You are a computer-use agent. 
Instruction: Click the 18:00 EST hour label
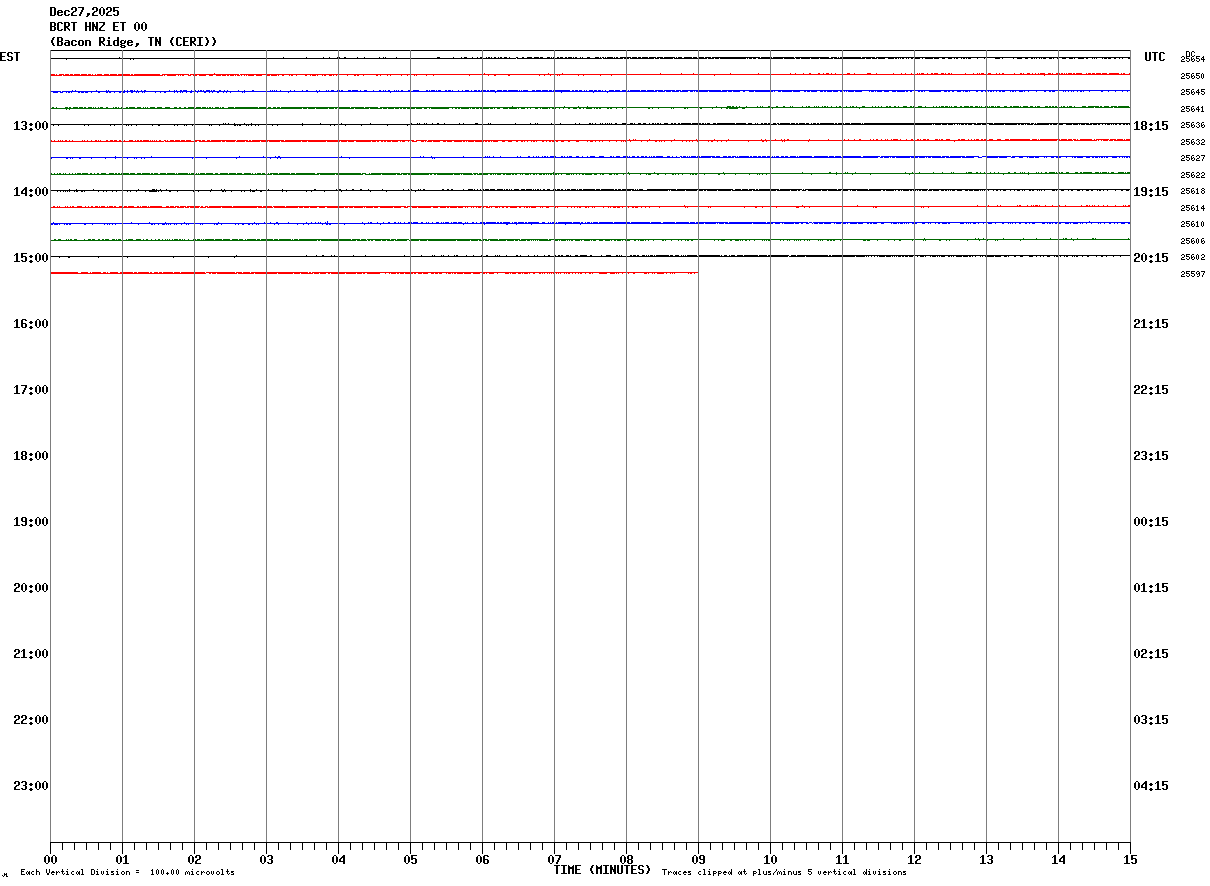tap(31, 455)
